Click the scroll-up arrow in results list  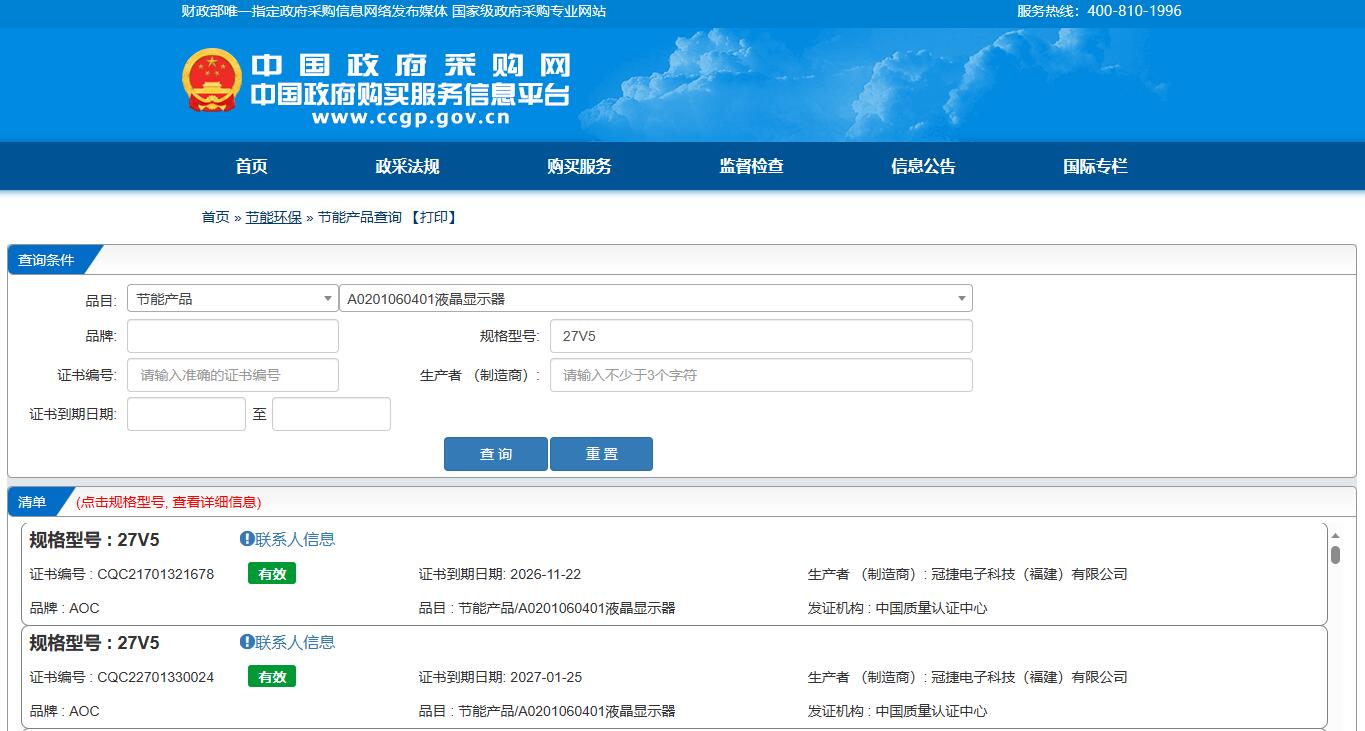click(x=1335, y=535)
